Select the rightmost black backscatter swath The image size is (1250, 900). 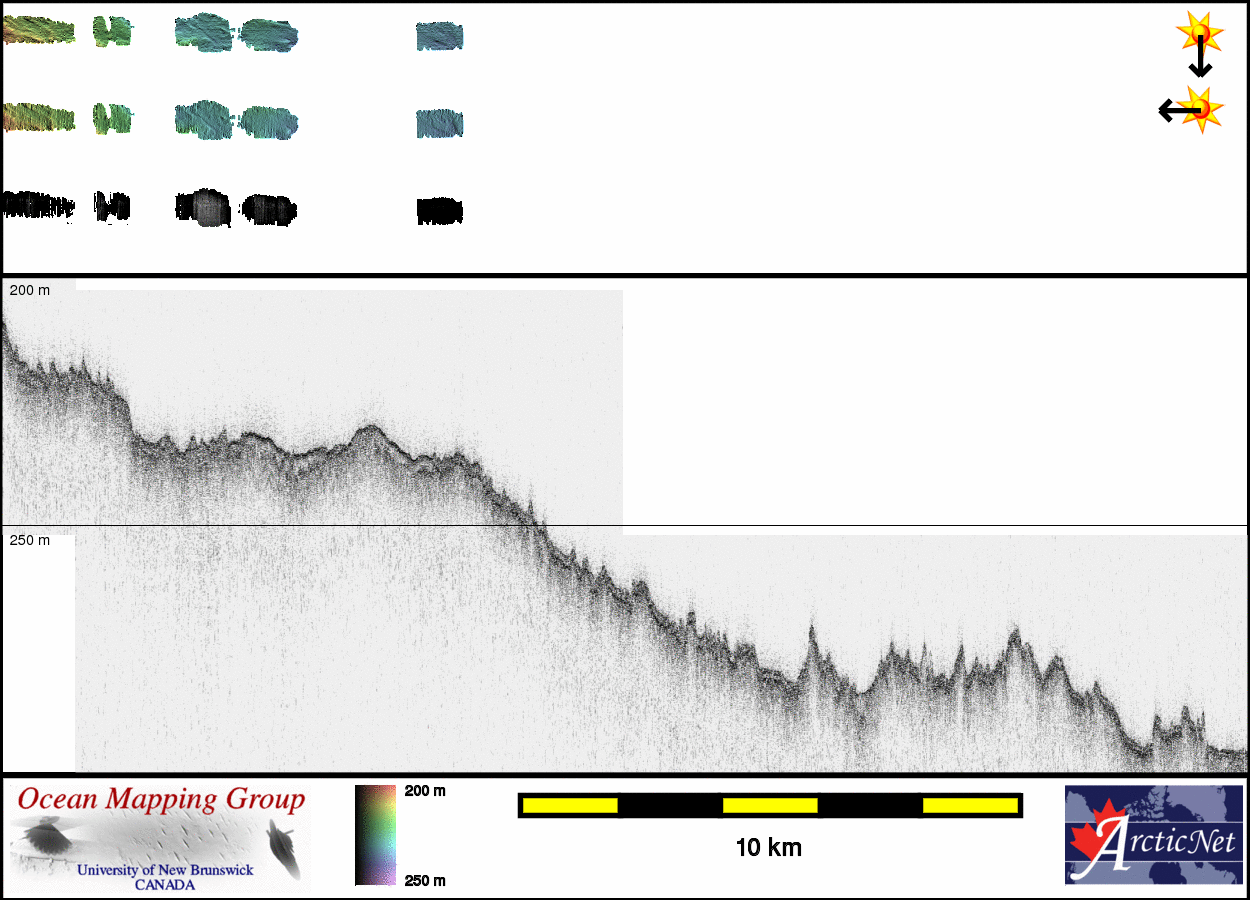[x=440, y=211]
